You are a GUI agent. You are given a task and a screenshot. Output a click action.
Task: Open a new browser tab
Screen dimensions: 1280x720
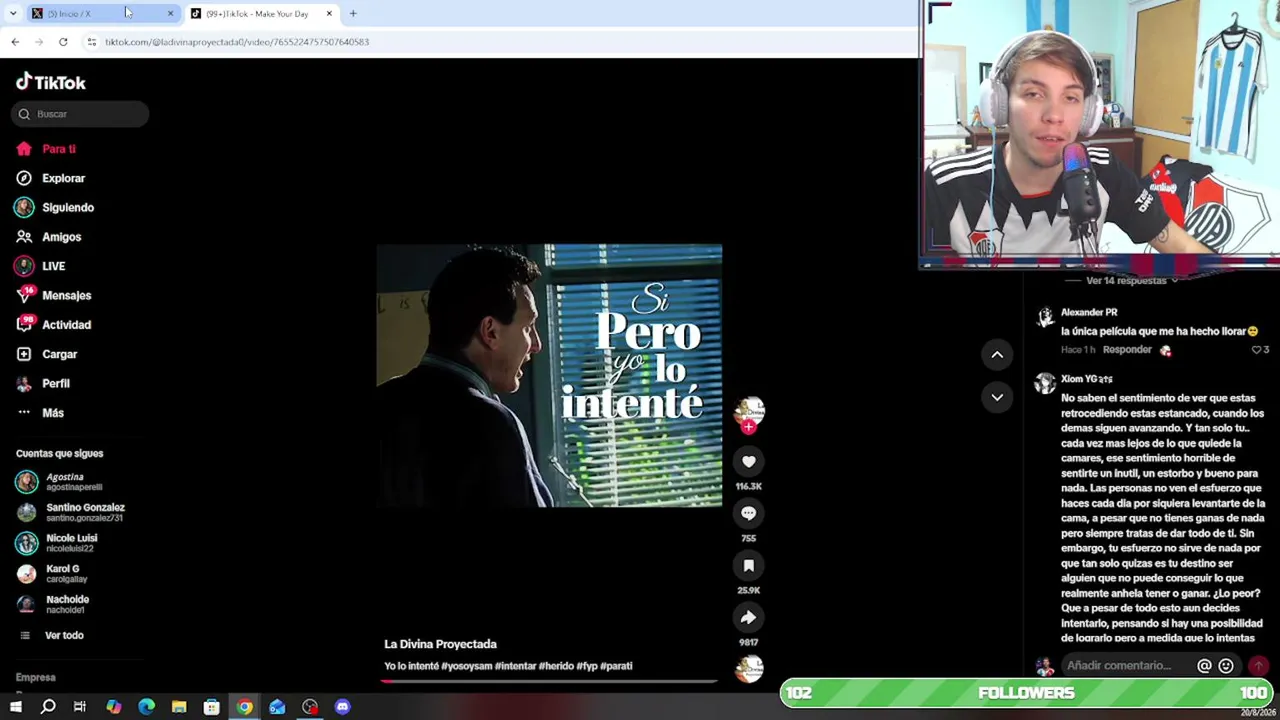pos(353,13)
